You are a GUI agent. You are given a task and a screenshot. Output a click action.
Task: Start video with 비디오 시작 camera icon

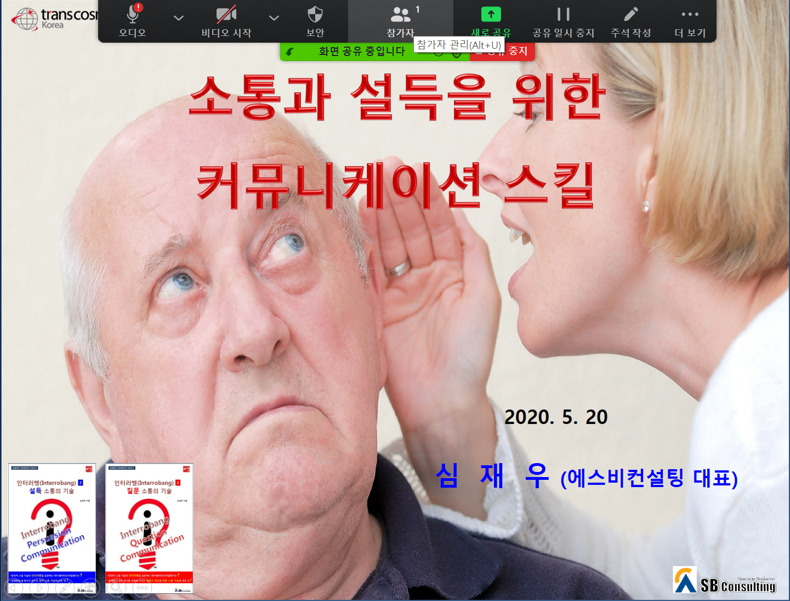[x=226, y=21]
